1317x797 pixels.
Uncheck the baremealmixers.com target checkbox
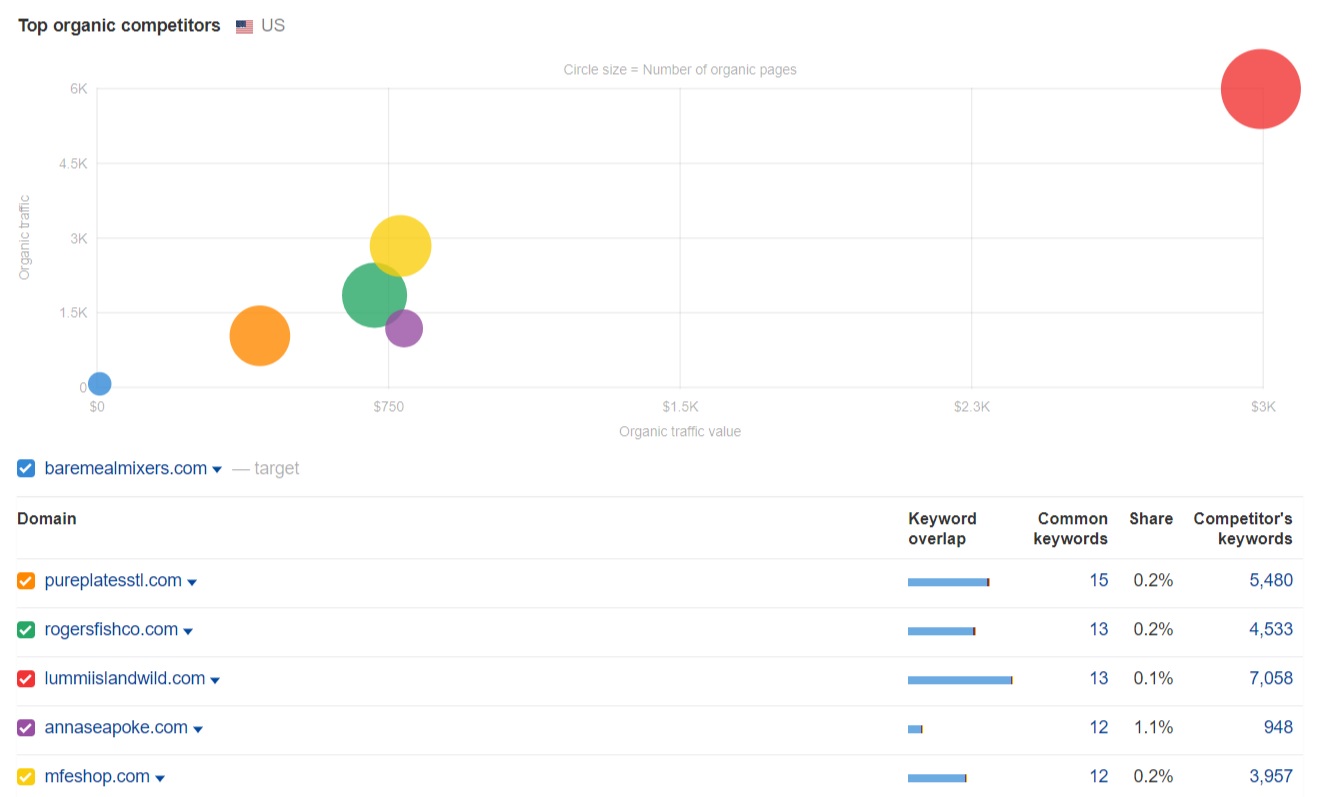(x=27, y=468)
